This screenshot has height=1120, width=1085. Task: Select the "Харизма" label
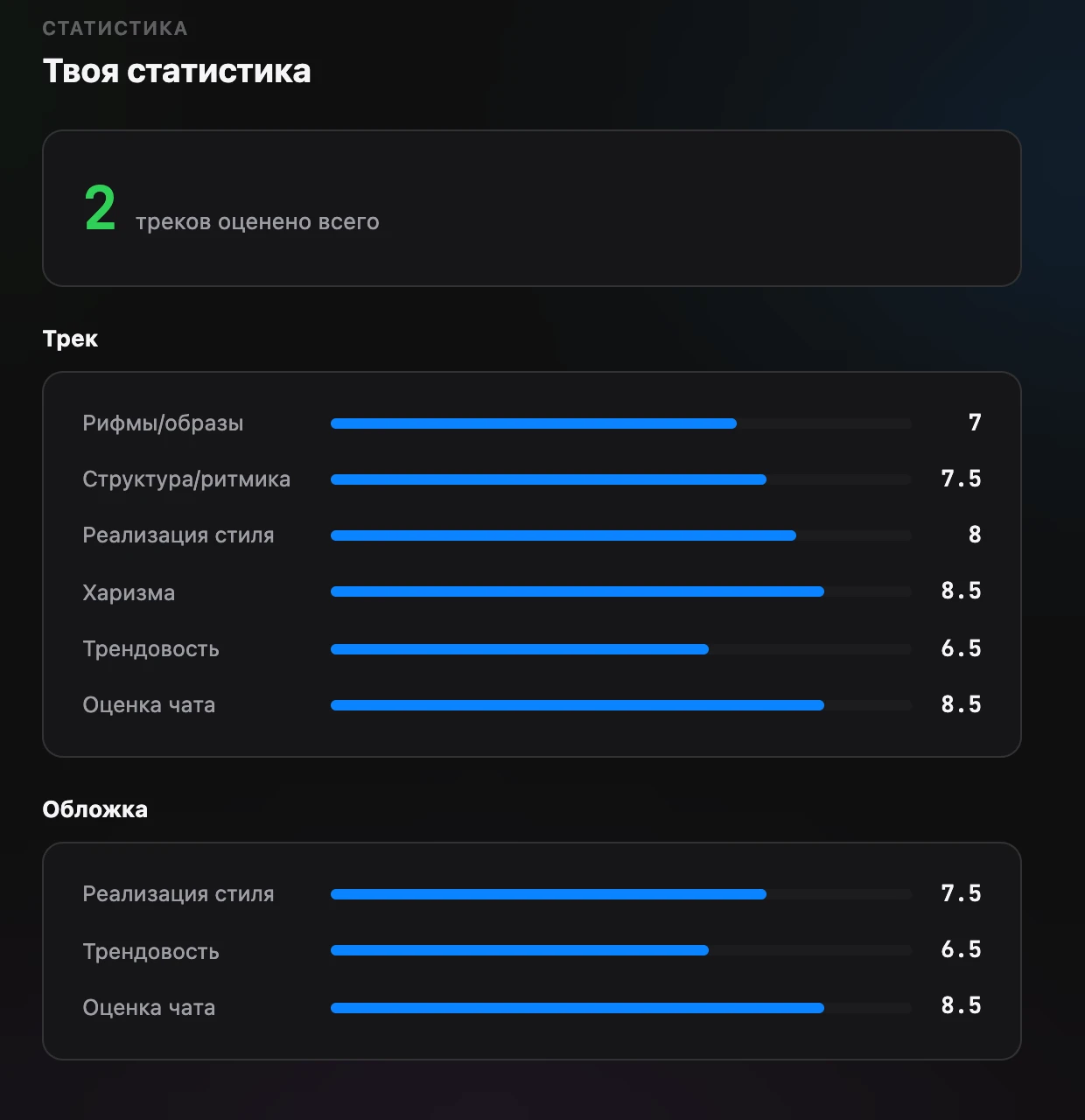coord(129,593)
